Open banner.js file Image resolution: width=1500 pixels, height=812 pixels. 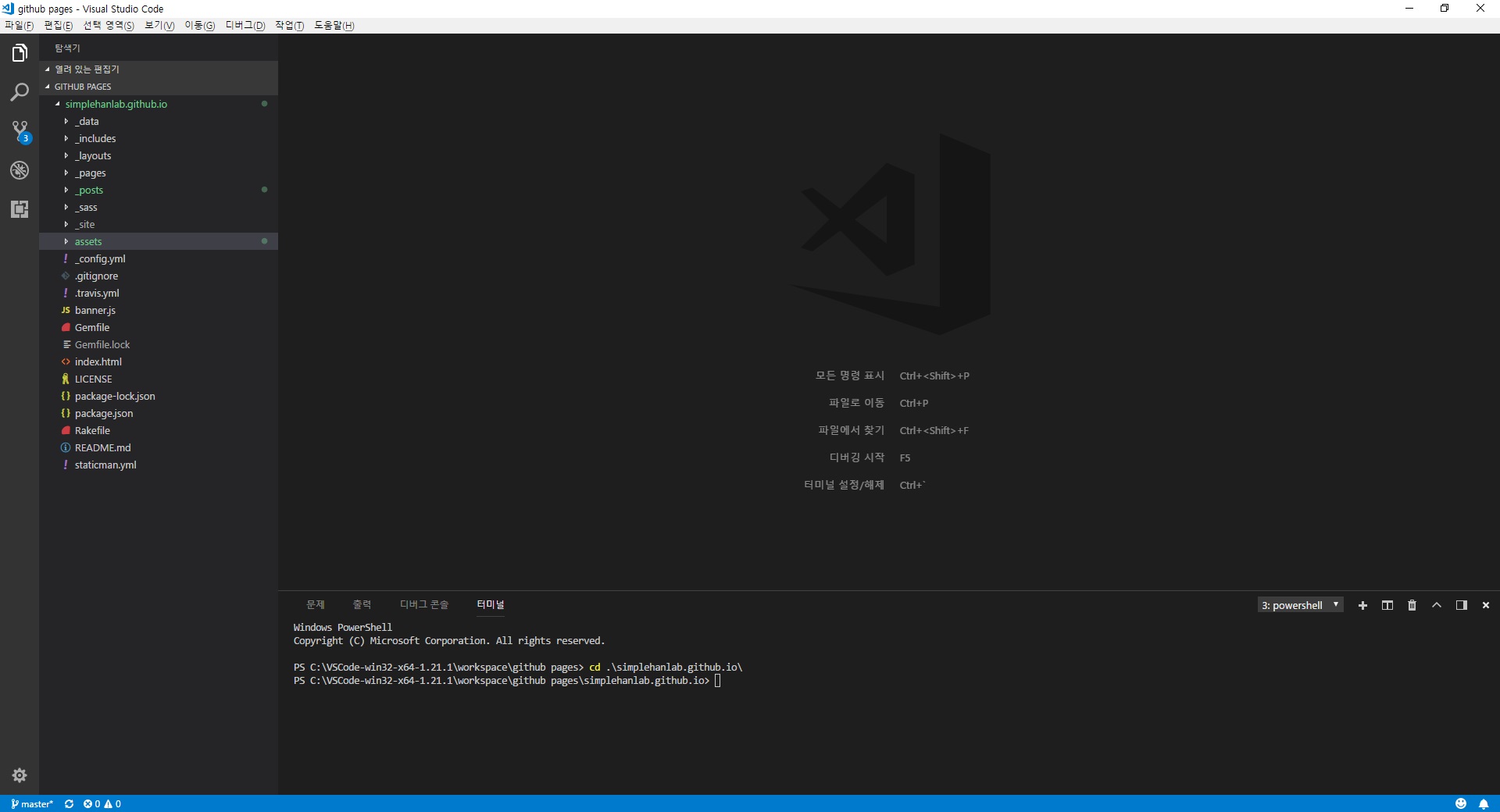(x=159, y=310)
